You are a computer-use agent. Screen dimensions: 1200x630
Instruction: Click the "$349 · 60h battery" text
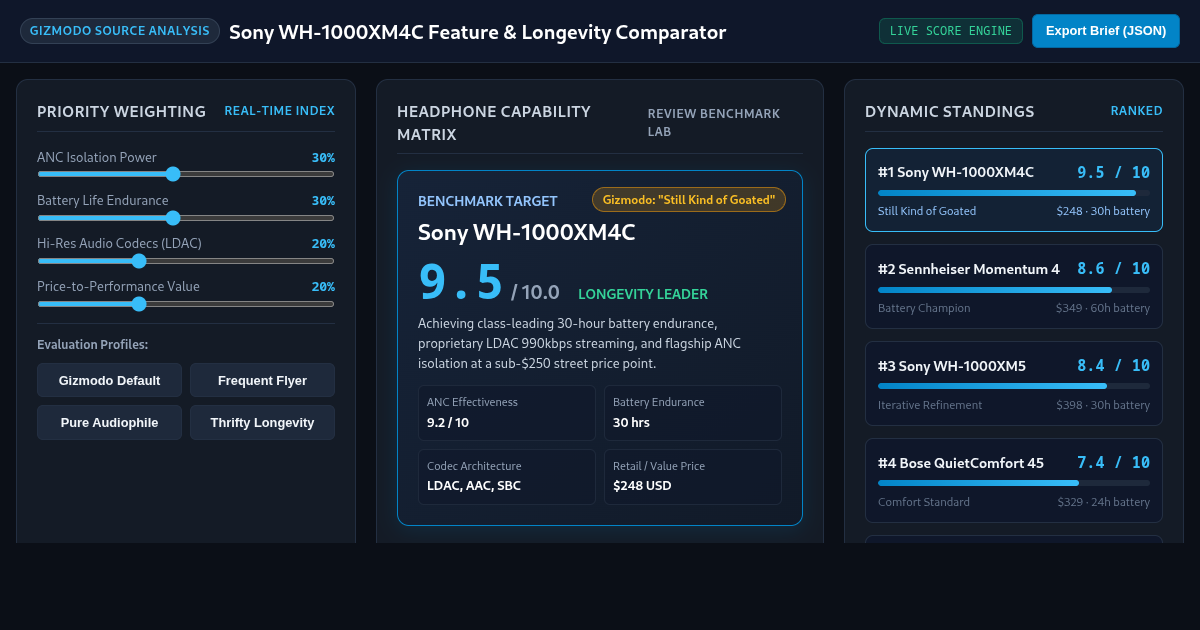click(1103, 308)
